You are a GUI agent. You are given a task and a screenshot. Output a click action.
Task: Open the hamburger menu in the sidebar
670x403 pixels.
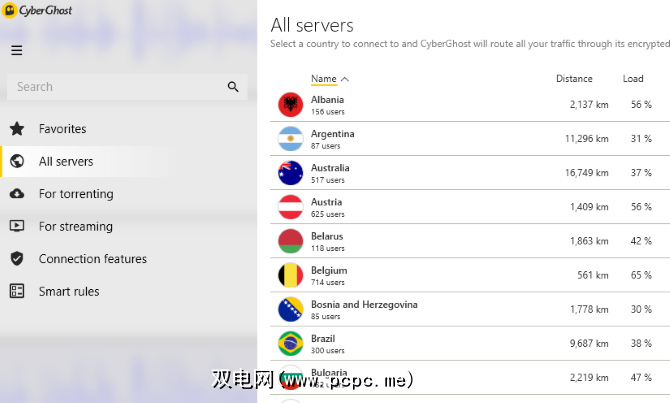click(x=17, y=50)
